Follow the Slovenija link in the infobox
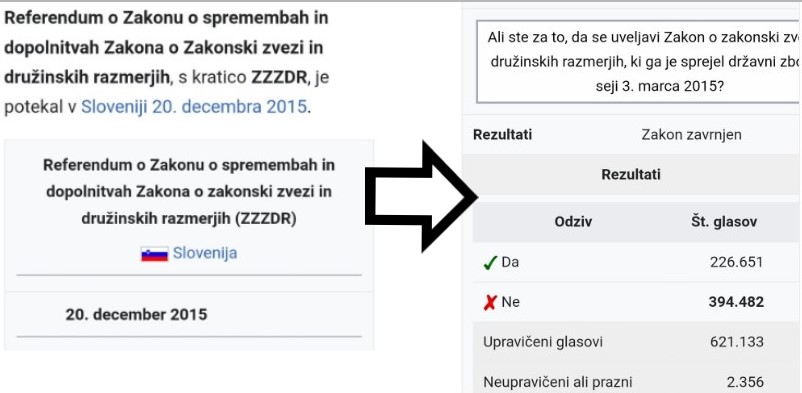The width and height of the screenshot is (802, 393). pyautogui.click(x=205, y=253)
